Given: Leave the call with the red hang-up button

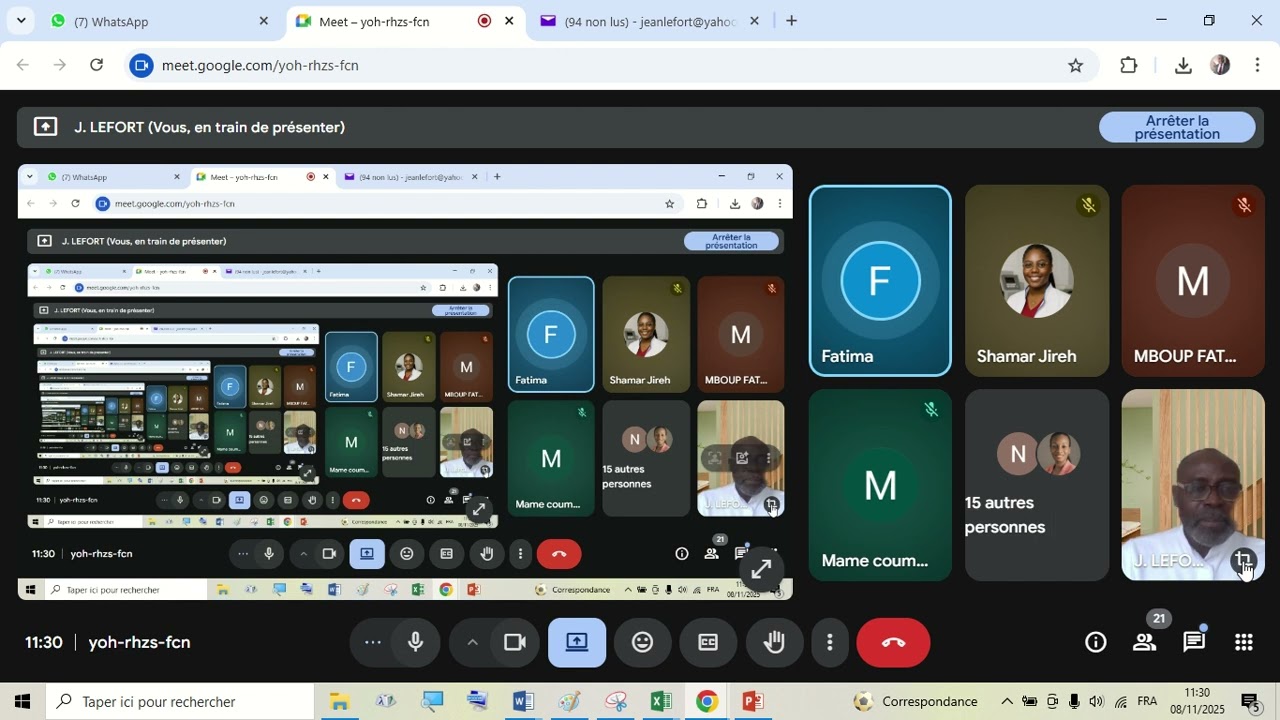Looking at the screenshot, I should point(893,642).
